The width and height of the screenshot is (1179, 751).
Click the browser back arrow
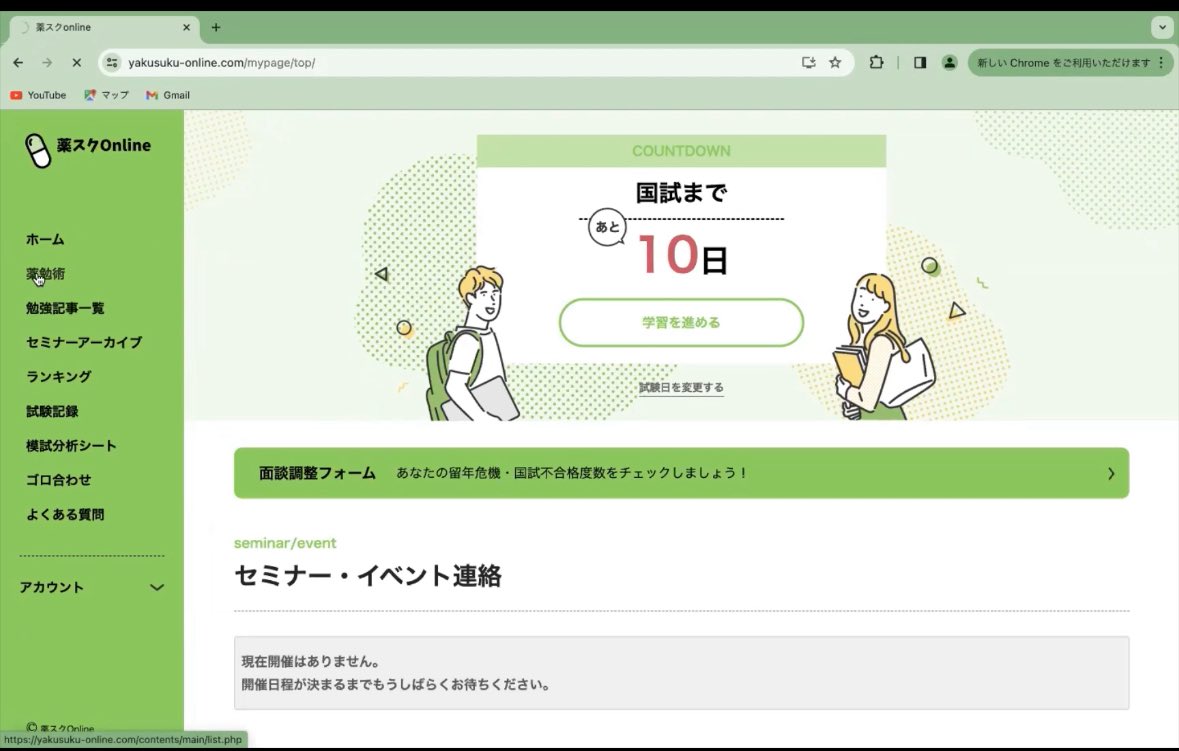coord(18,62)
